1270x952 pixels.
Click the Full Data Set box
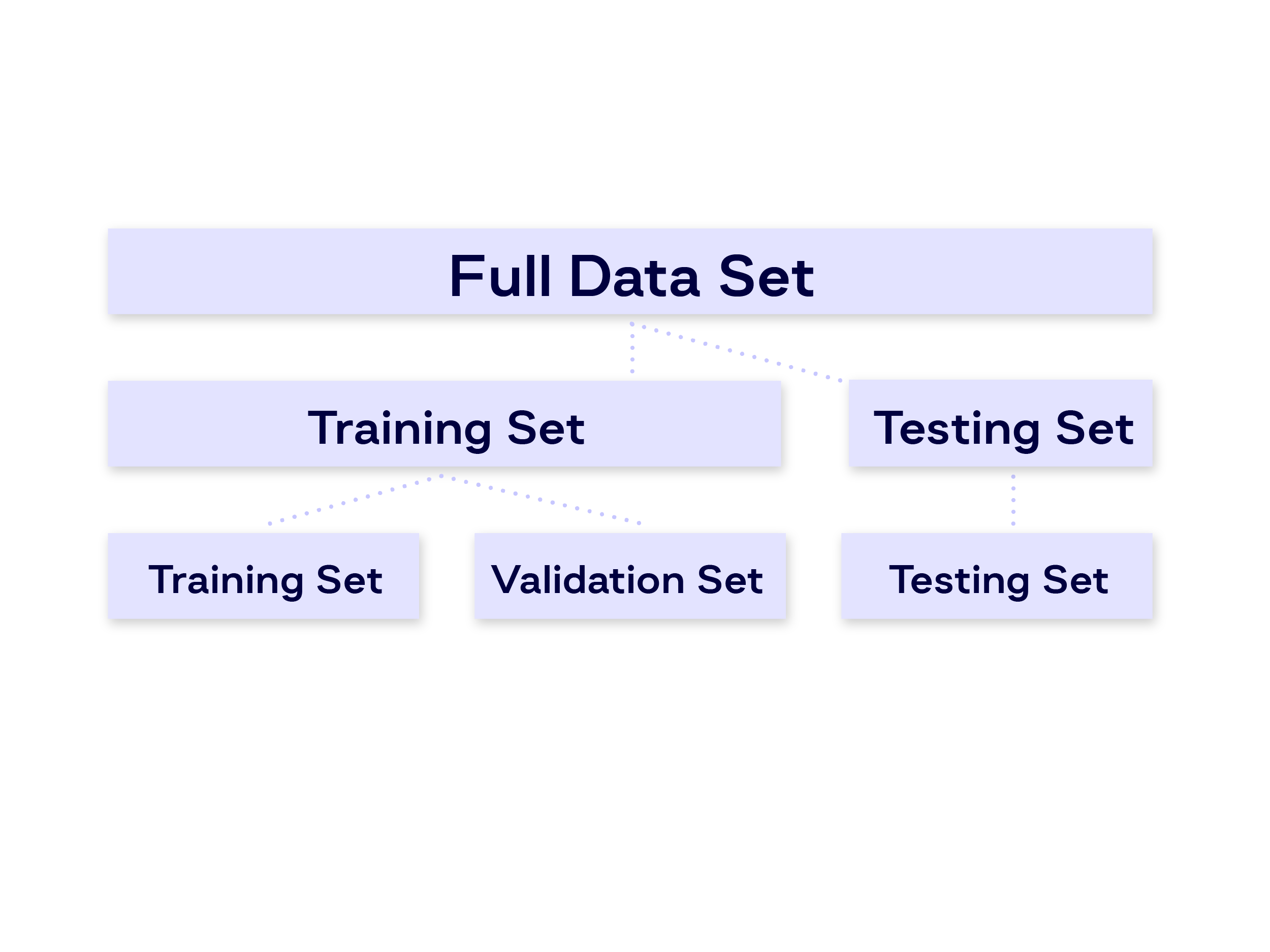[630, 272]
